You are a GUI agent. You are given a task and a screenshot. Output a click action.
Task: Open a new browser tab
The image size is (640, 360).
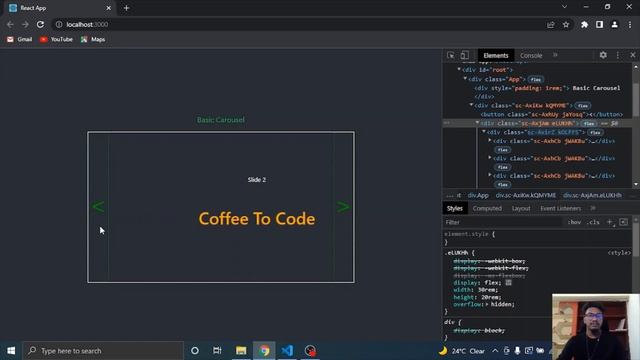126,8
